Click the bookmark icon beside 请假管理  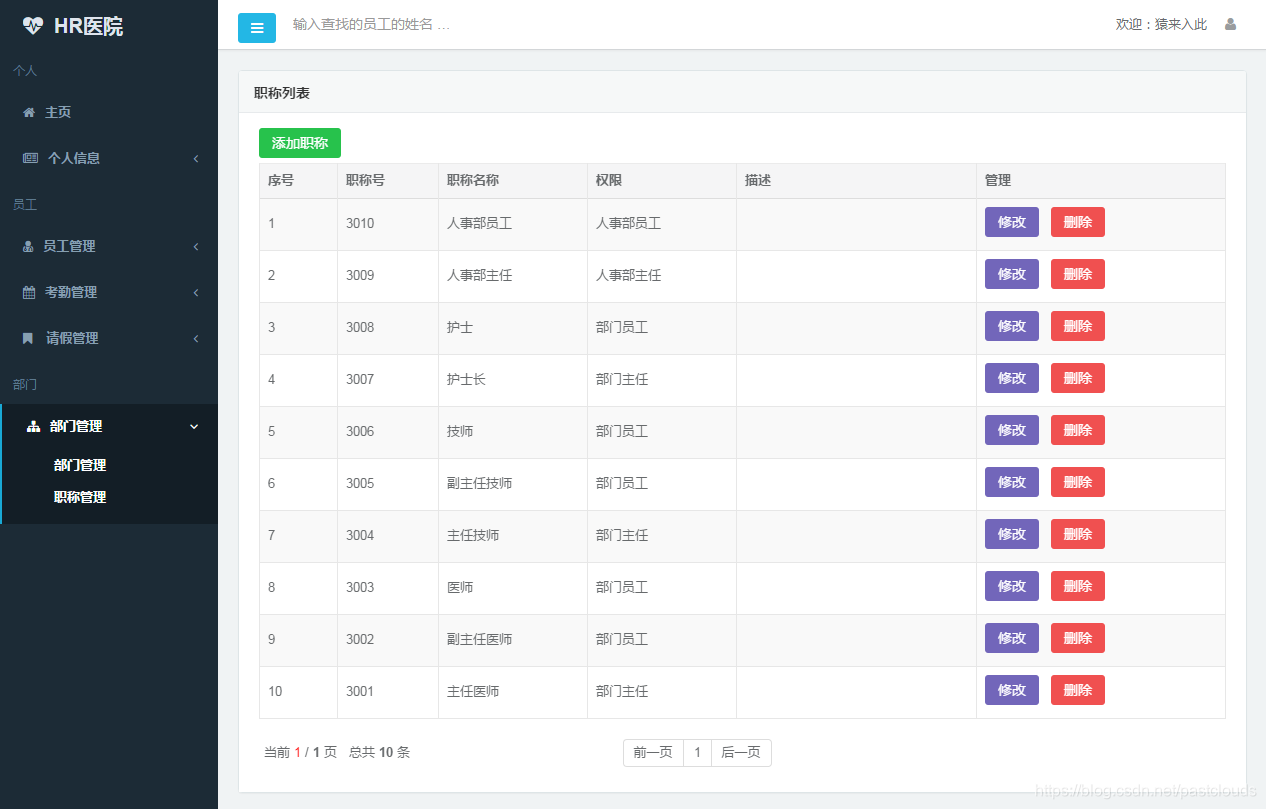(28, 338)
